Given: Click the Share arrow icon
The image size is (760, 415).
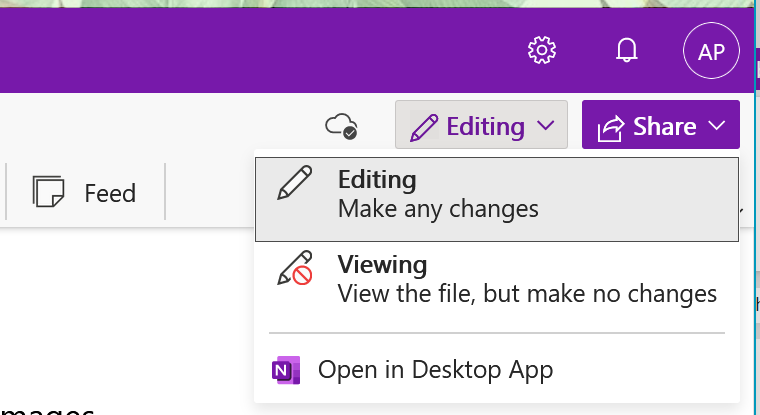Looking at the screenshot, I should [610, 128].
